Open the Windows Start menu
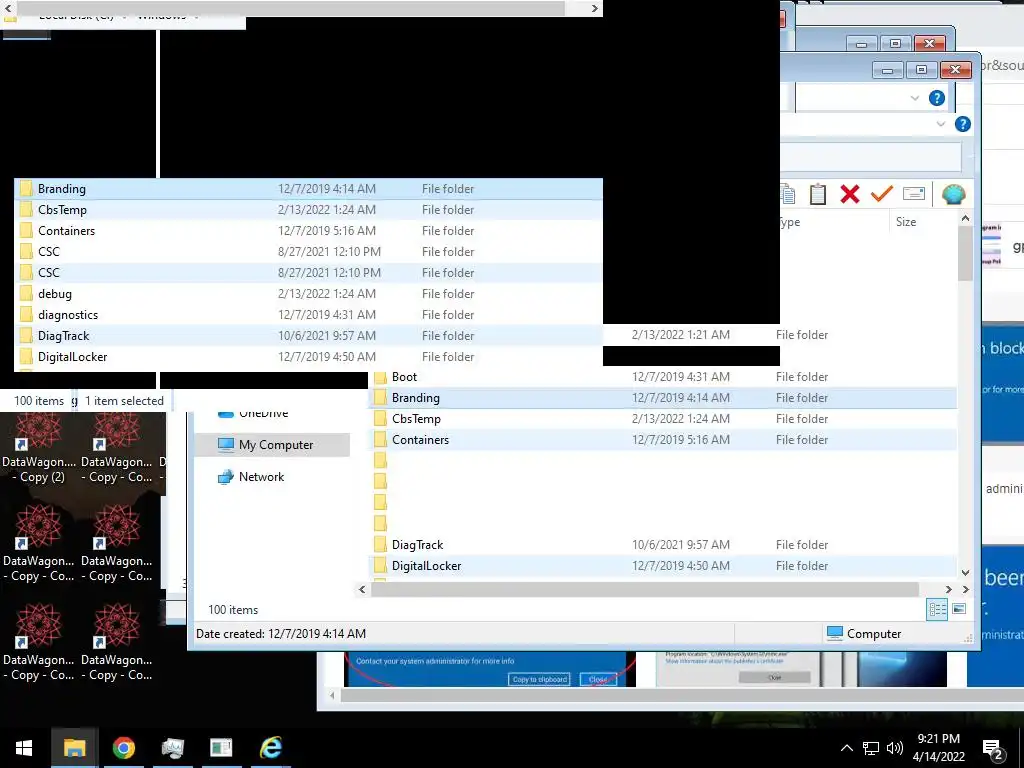 click(x=24, y=748)
